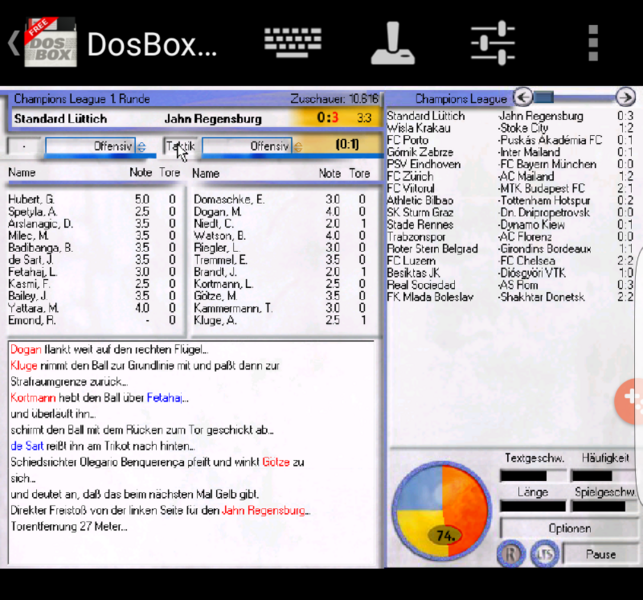Tap the back arrow beside DosBox logo
The height and width of the screenshot is (600, 643).
coord(14,43)
